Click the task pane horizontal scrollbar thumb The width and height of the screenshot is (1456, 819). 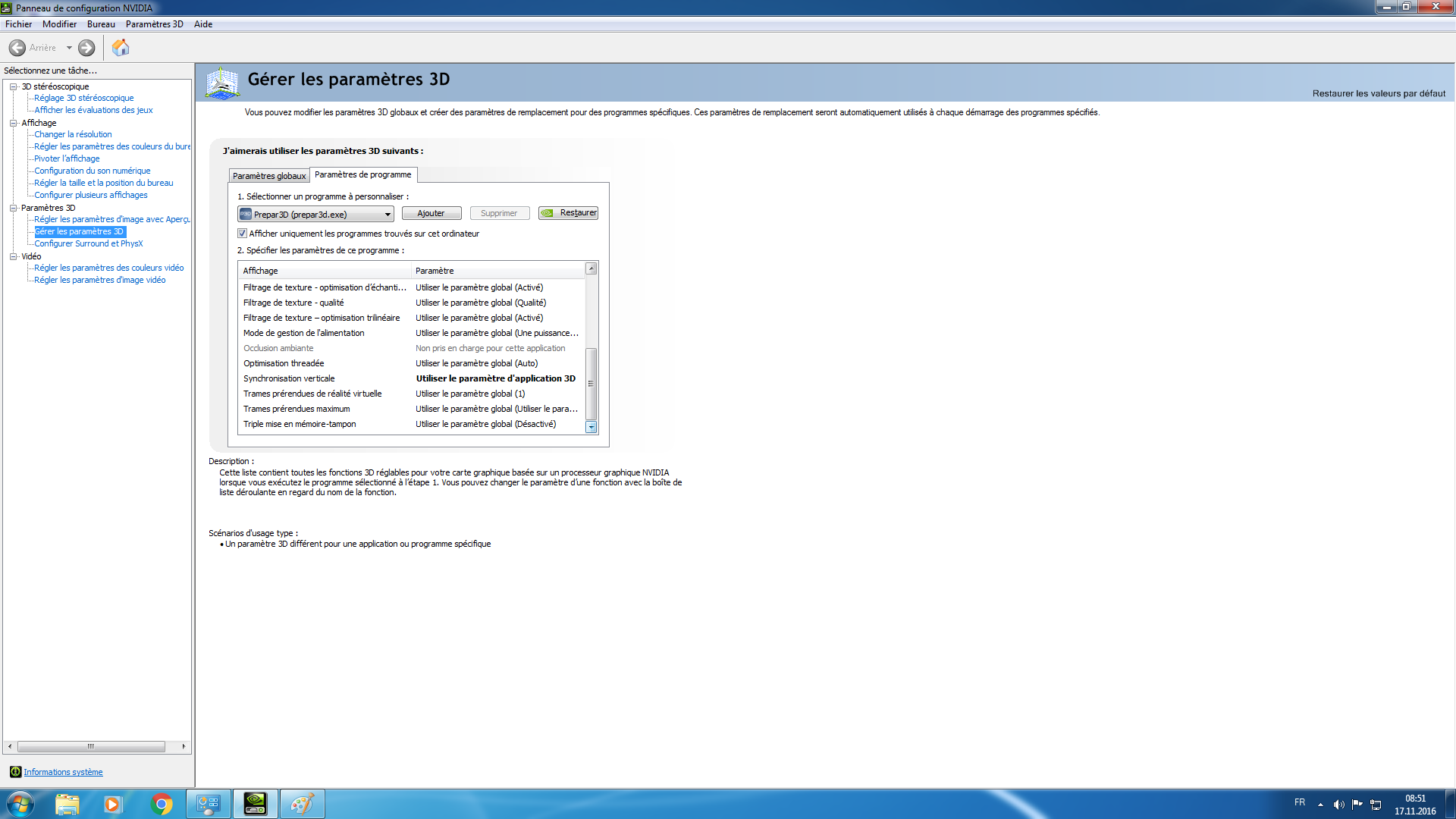pos(91,746)
